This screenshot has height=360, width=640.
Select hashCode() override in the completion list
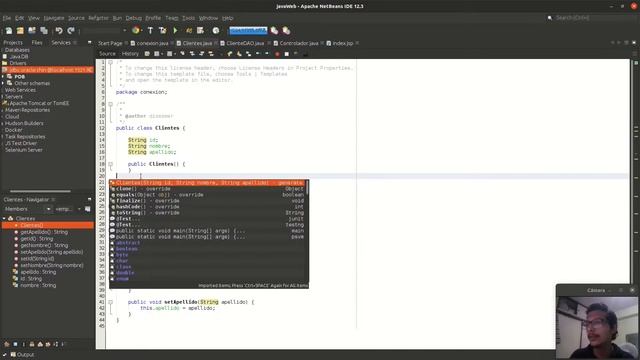click(x=207, y=207)
